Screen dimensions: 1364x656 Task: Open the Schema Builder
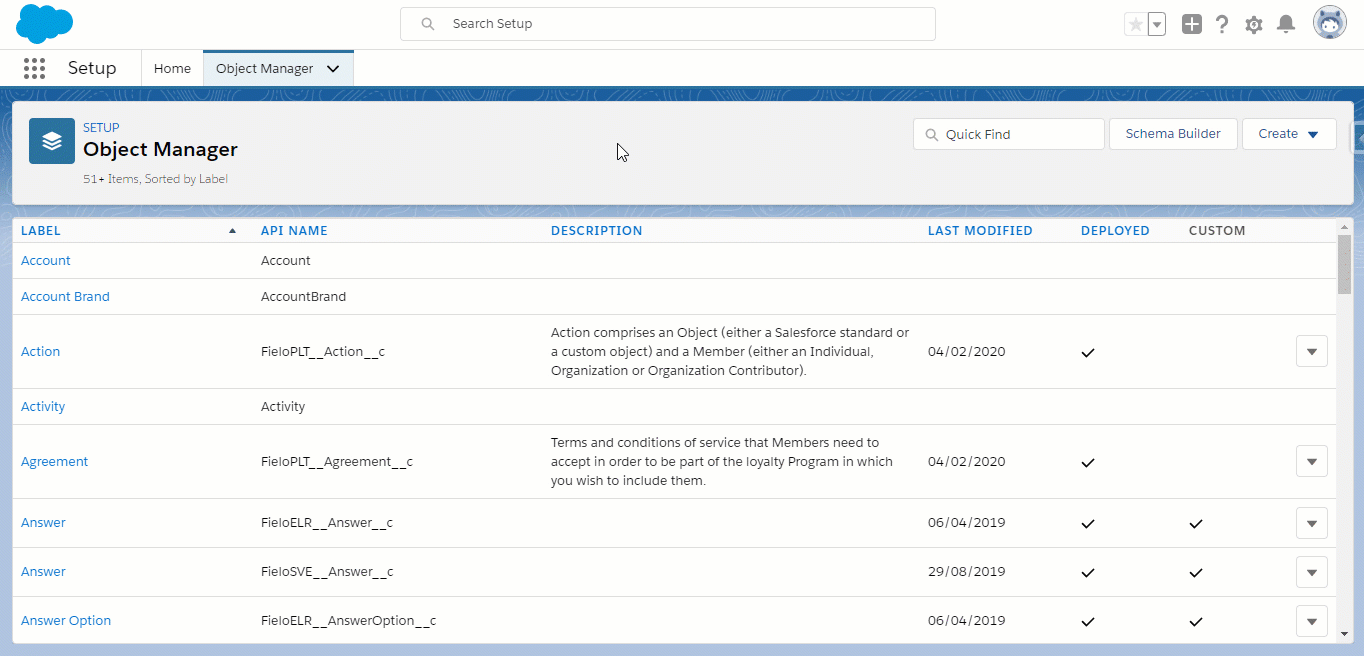1173,134
